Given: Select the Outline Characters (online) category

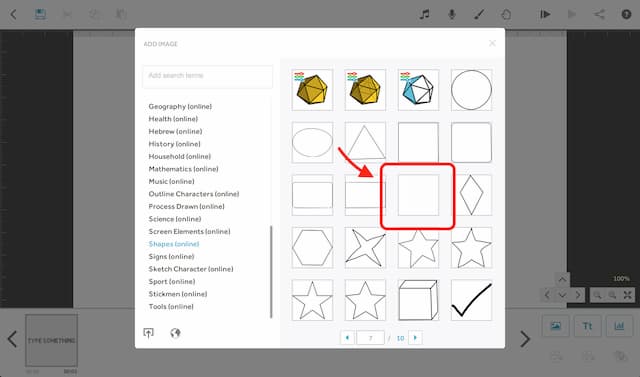Looking at the screenshot, I should pos(194,194).
